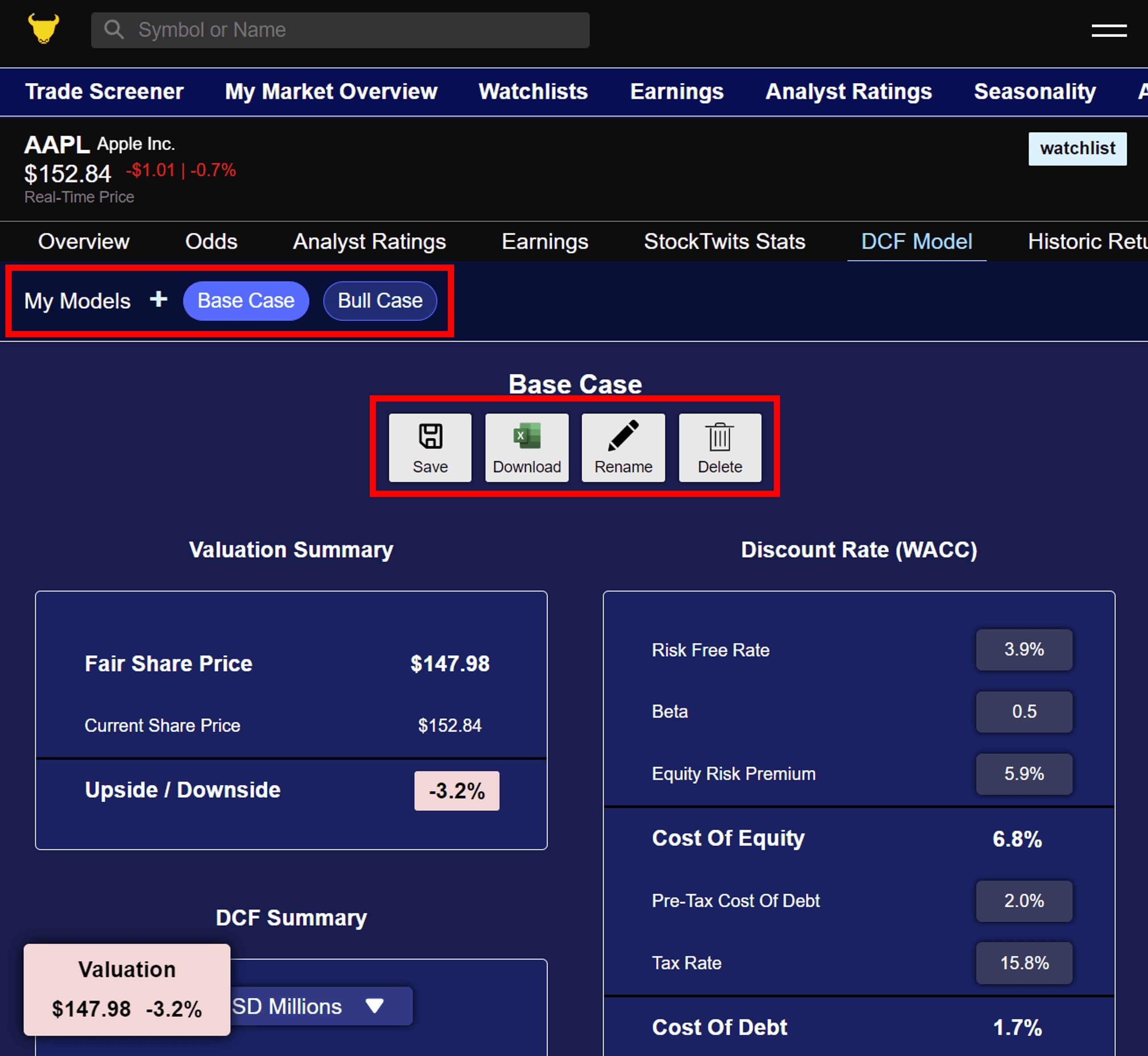Switch to the Overview tab

(84, 242)
